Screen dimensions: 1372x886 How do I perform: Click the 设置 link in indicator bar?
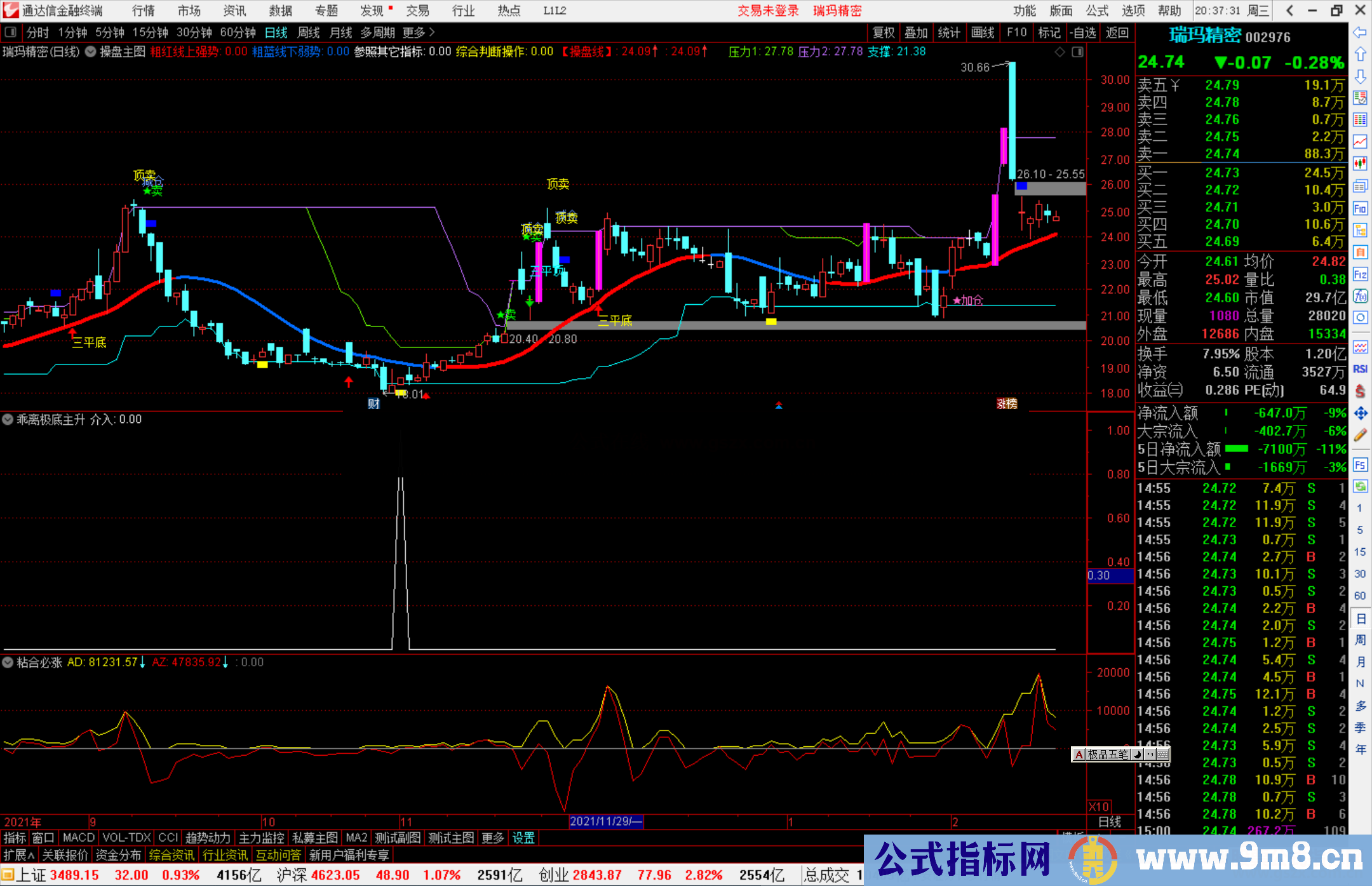click(523, 838)
